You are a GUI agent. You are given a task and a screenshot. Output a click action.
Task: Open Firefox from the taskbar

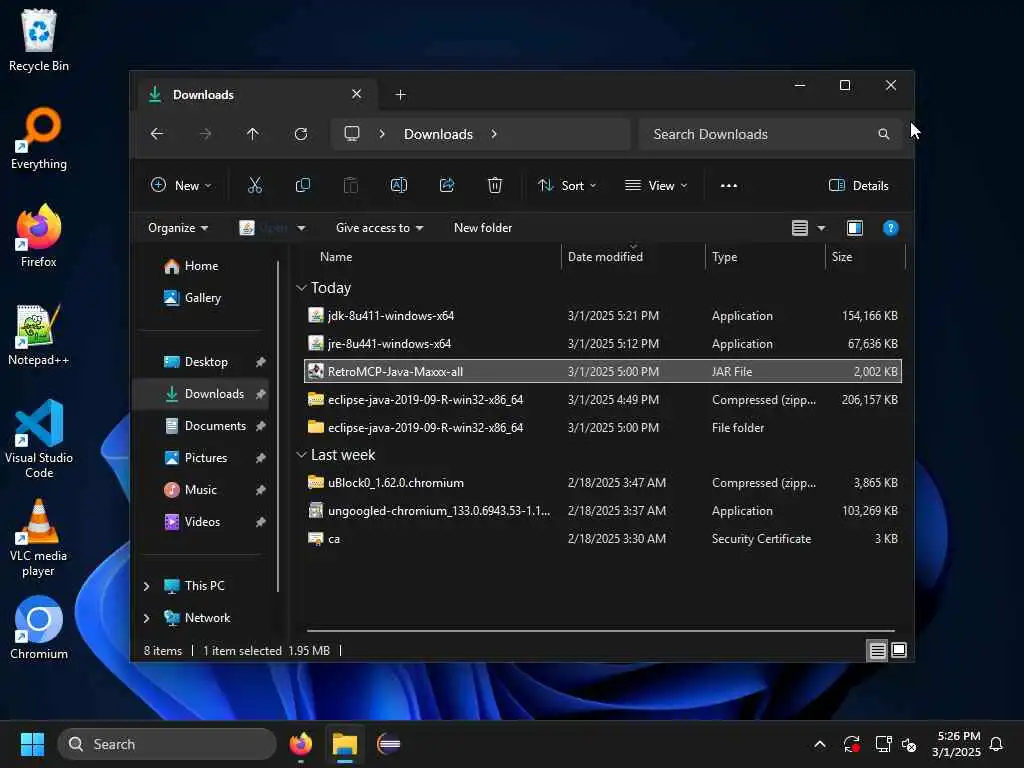pos(301,744)
